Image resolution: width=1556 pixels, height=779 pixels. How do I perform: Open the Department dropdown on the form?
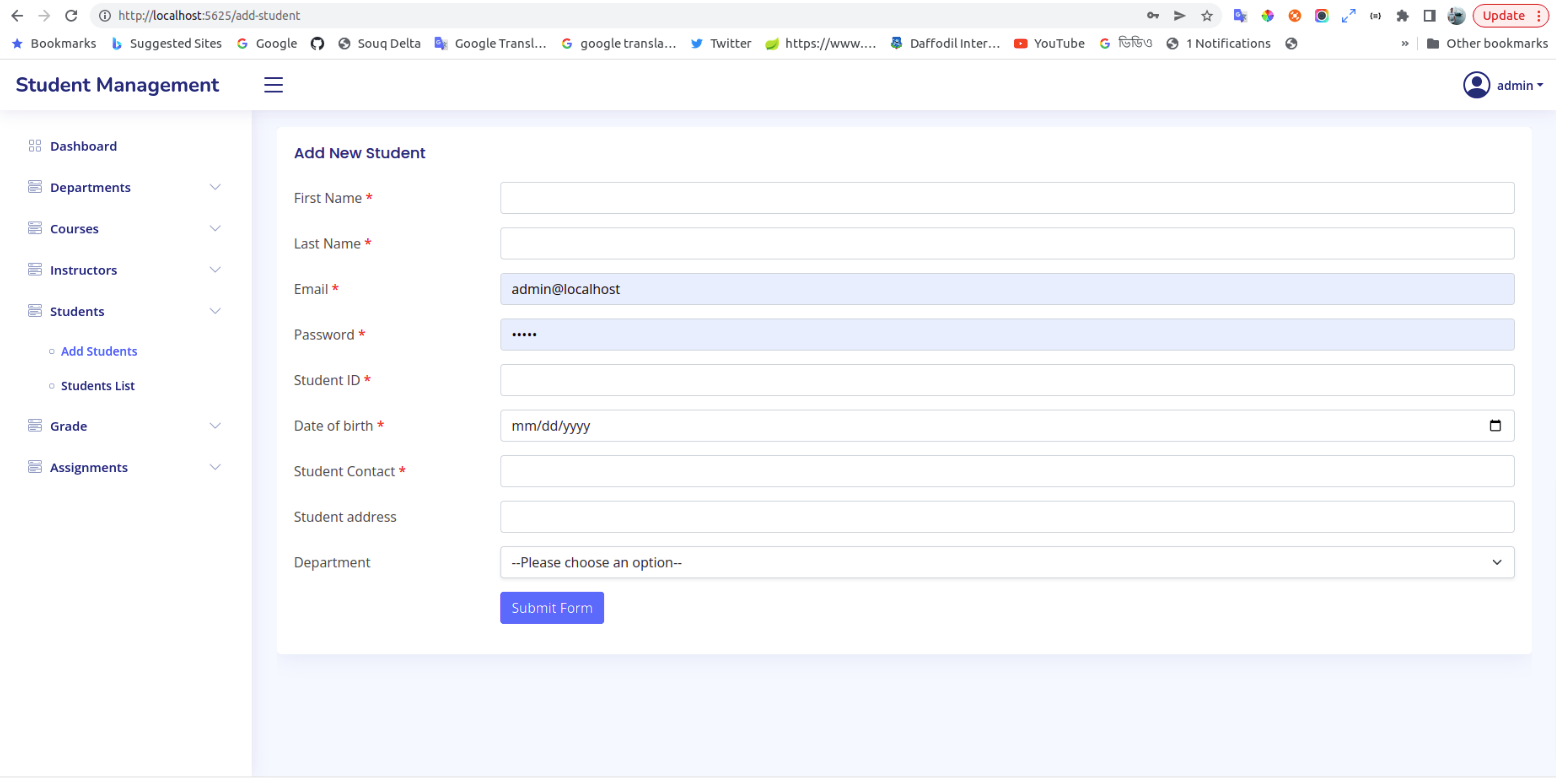pyautogui.click(x=1006, y=562)
